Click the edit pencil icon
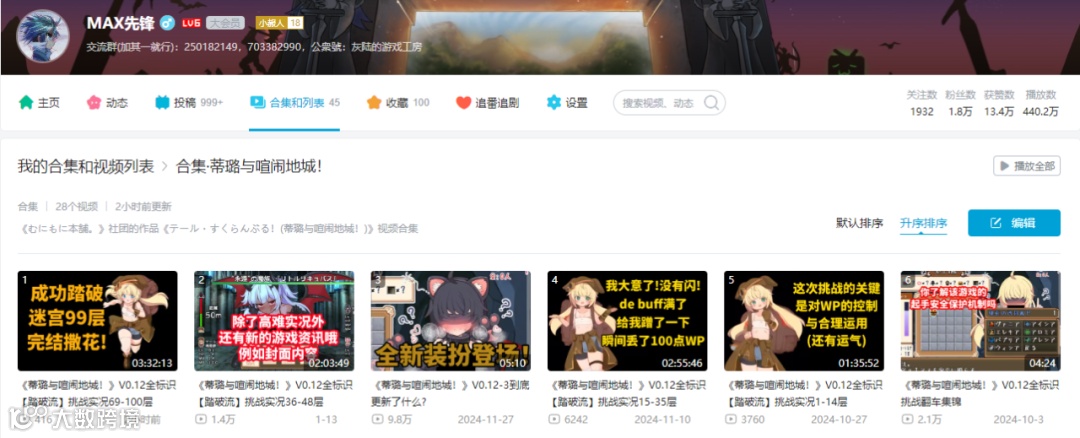Viewport: 1080px width, 438px height. click(995, 223)
